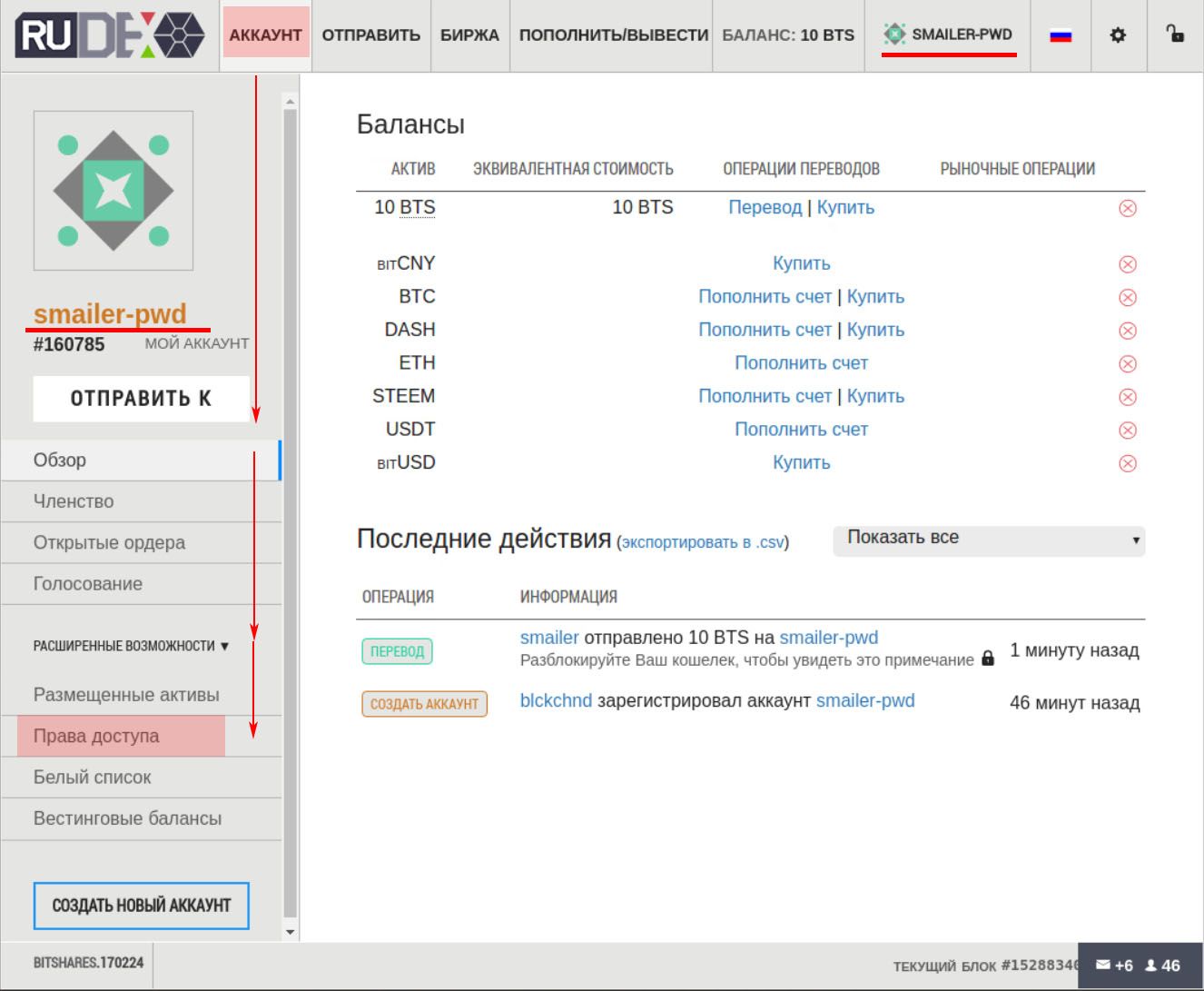Click Перевод link for BTS

(765, 207)
